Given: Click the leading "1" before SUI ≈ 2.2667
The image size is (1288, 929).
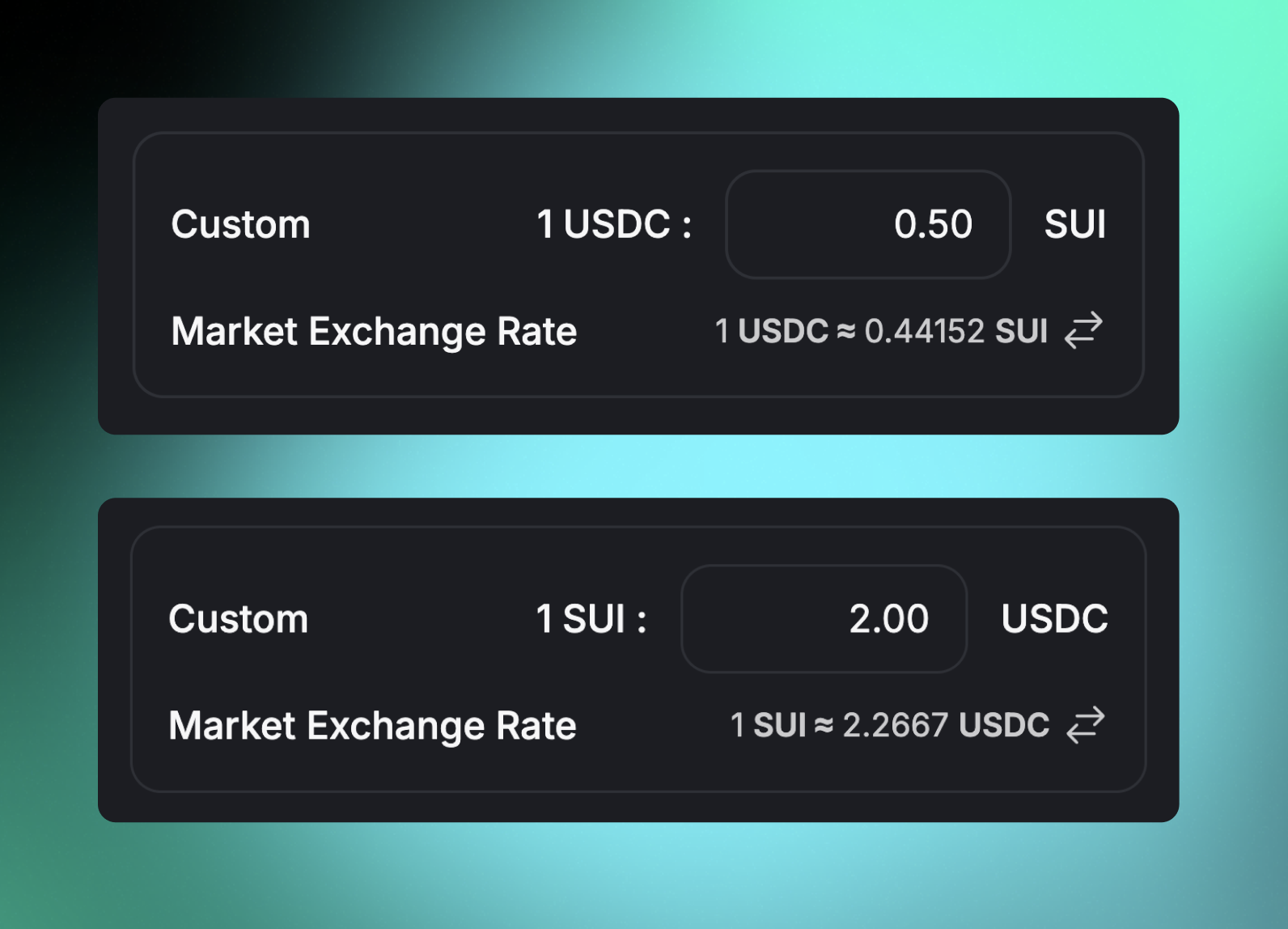Looking at the screenshot, I should (x=737, y=725).
